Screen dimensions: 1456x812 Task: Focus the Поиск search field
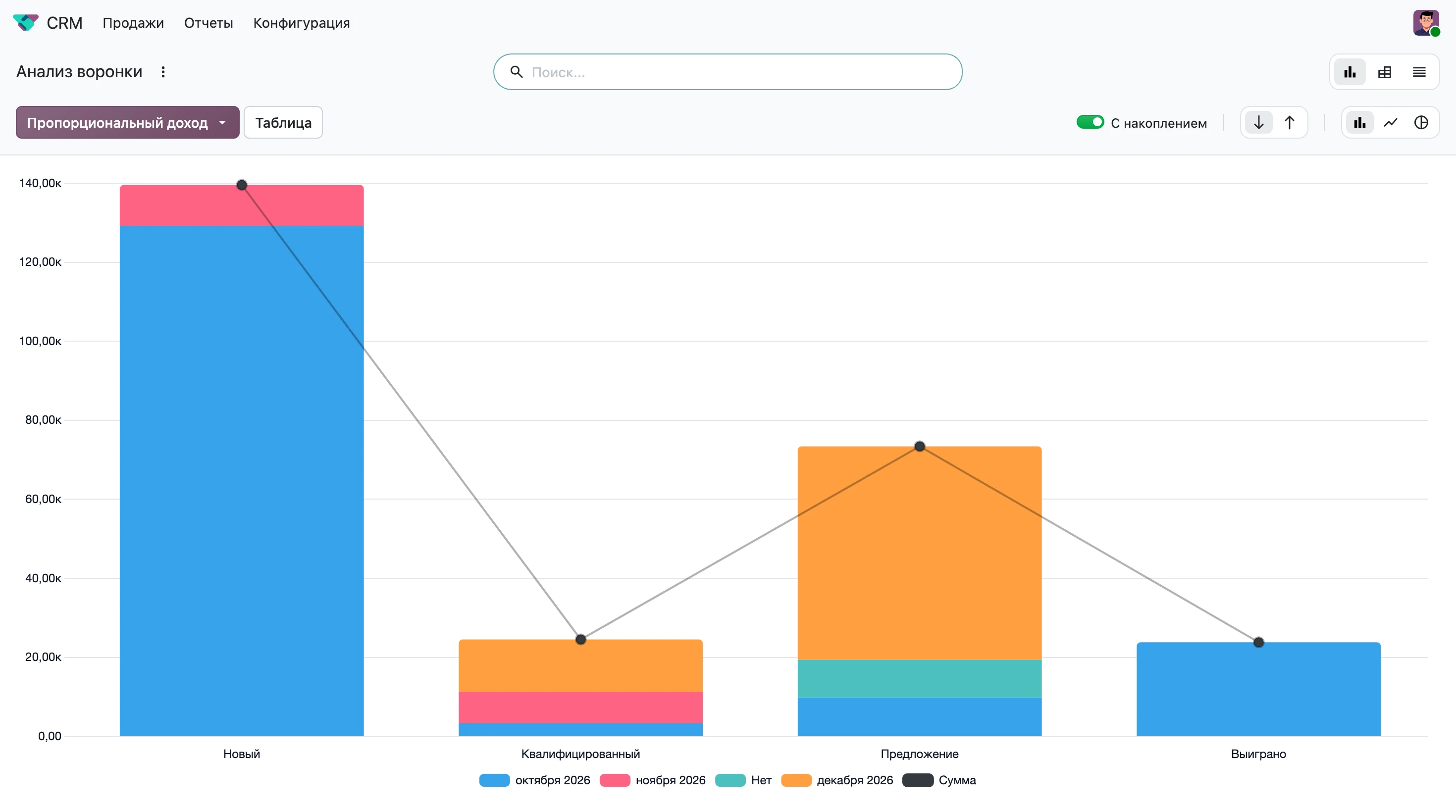728,72
